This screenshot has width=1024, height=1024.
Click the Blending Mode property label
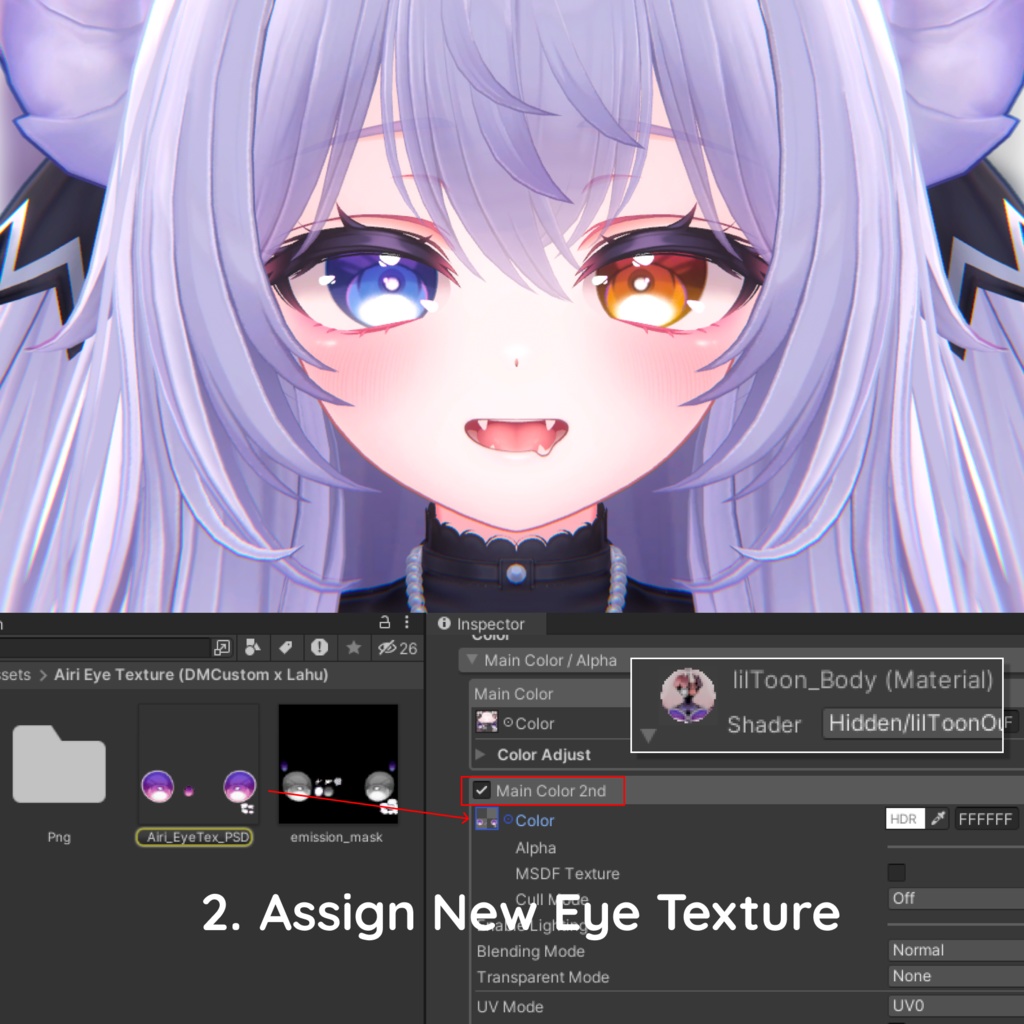point(530,951)
